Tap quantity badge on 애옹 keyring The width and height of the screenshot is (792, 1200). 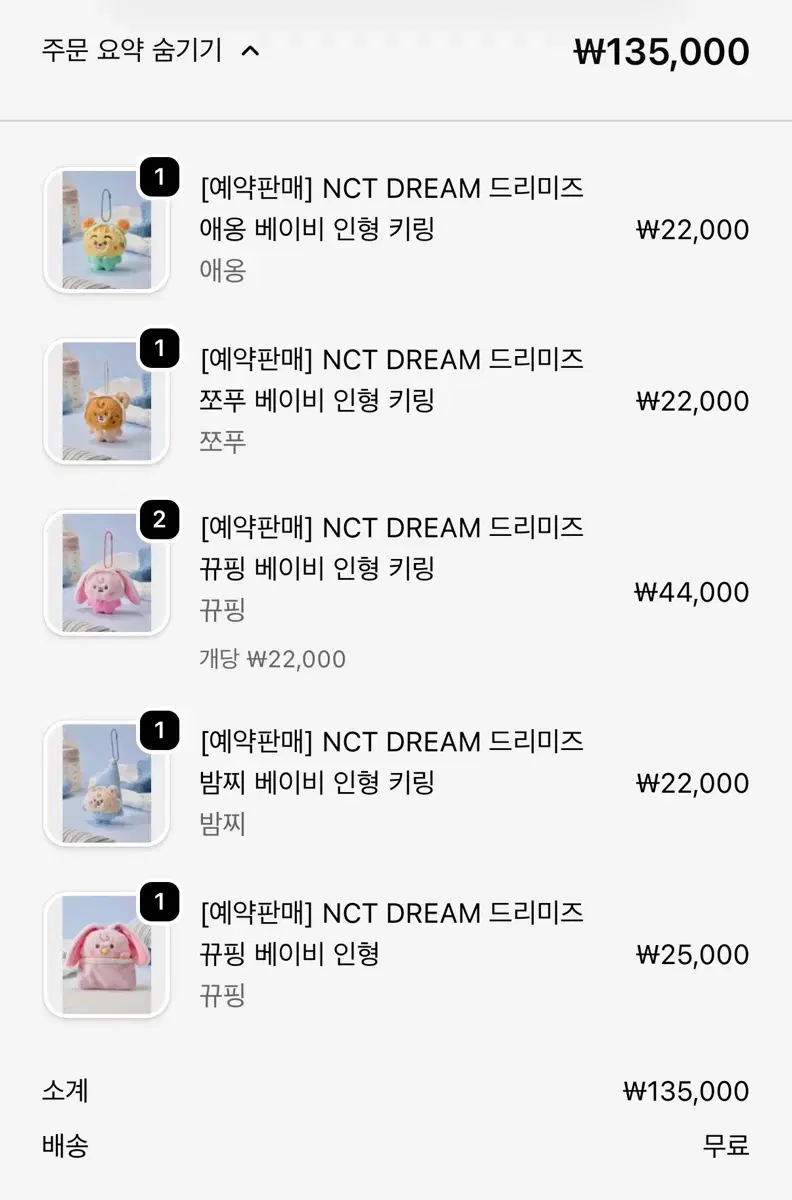click(x=159, y=178)
